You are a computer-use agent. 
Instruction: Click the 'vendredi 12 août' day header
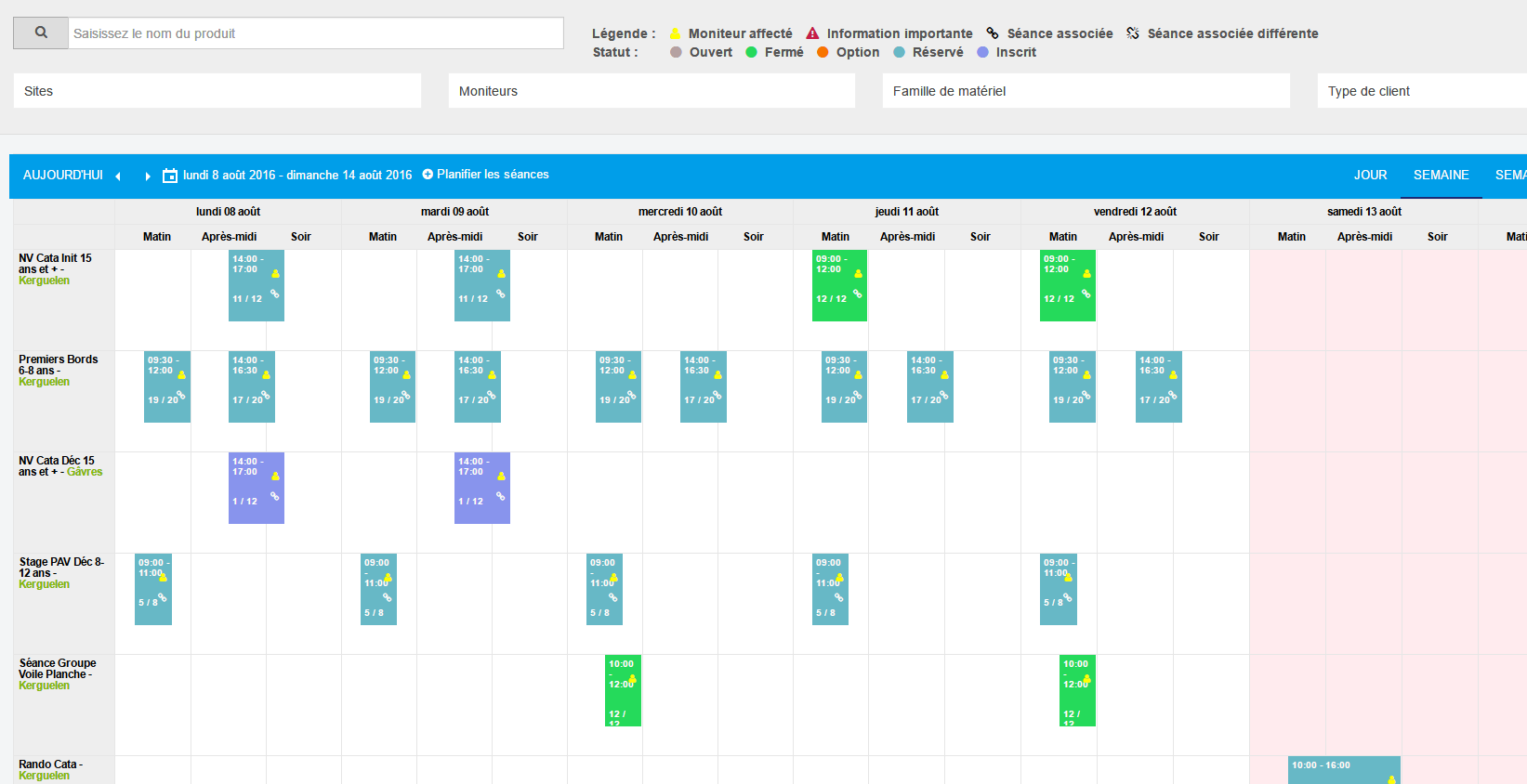click(1135, 212)
